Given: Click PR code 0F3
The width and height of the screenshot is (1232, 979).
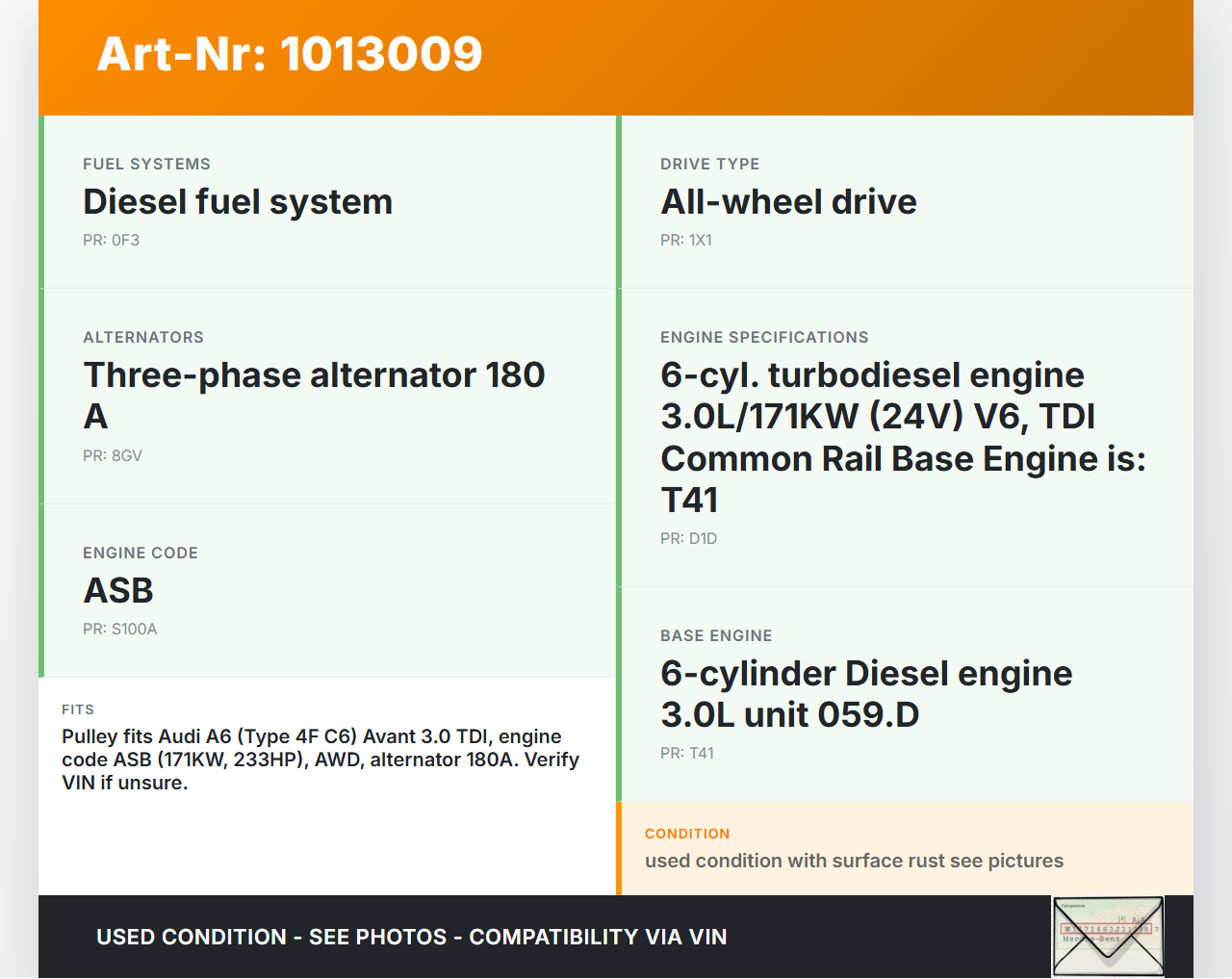Looking at the screenshot, I should point(111,241).
